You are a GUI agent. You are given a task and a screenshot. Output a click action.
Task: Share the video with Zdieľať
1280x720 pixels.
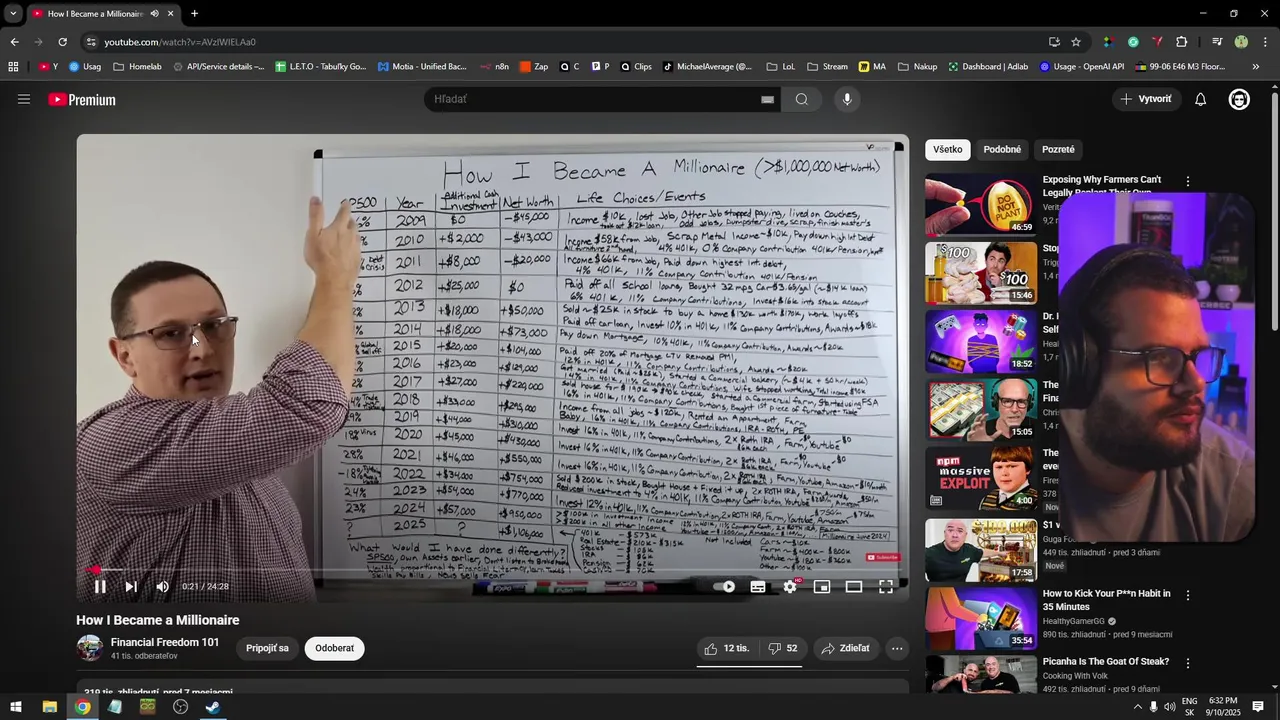846,649
